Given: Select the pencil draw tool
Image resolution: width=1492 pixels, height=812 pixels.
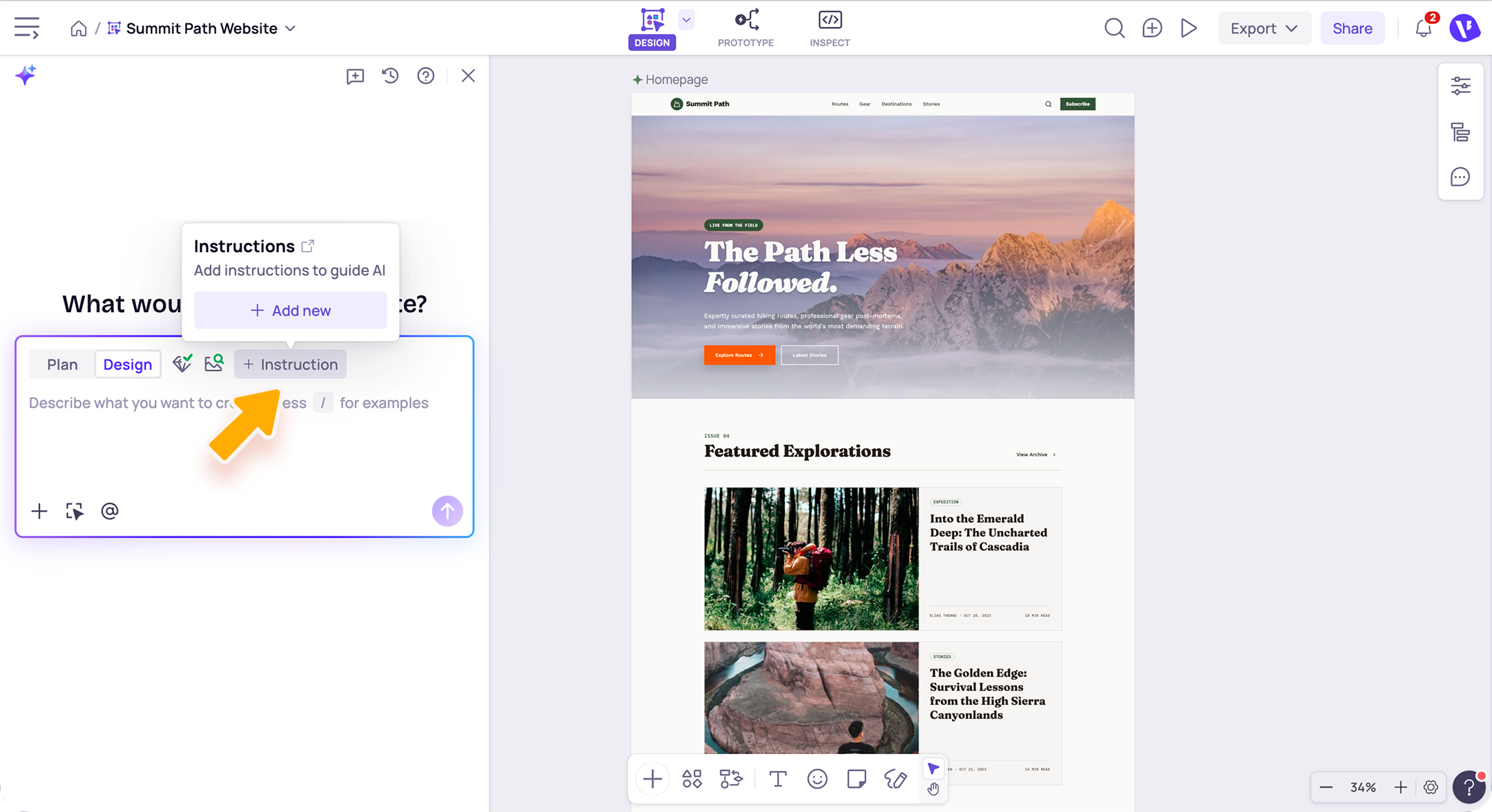Looking at the screenshot, I should [896, 779].
